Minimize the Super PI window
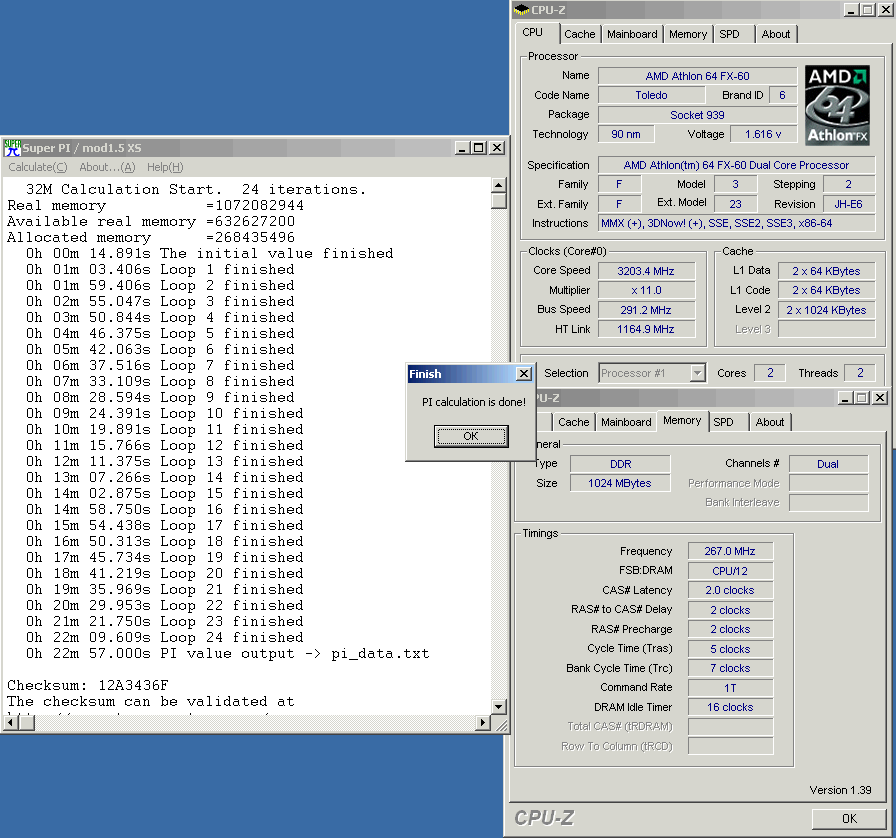 point(462,148)
